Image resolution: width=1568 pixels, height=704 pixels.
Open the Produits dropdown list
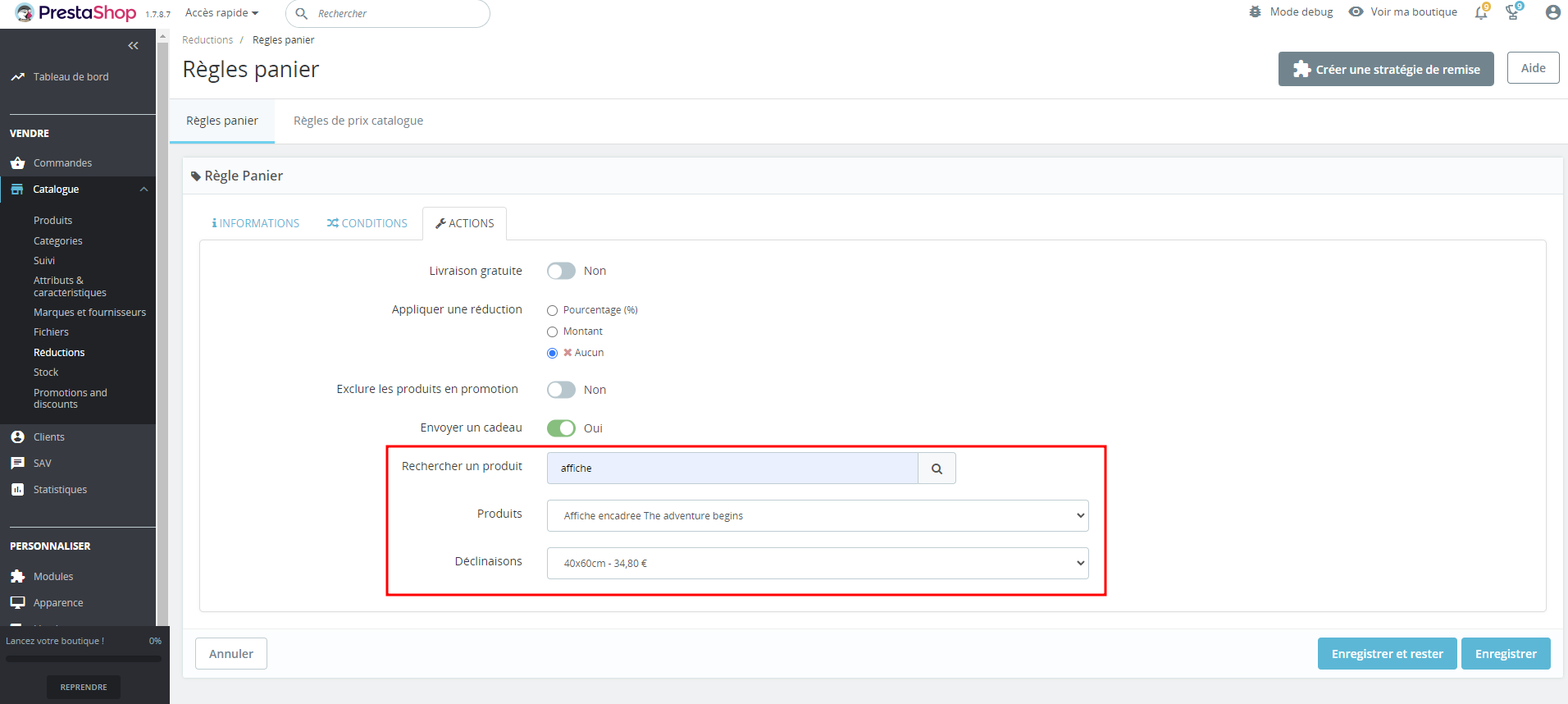coord(818,516)
